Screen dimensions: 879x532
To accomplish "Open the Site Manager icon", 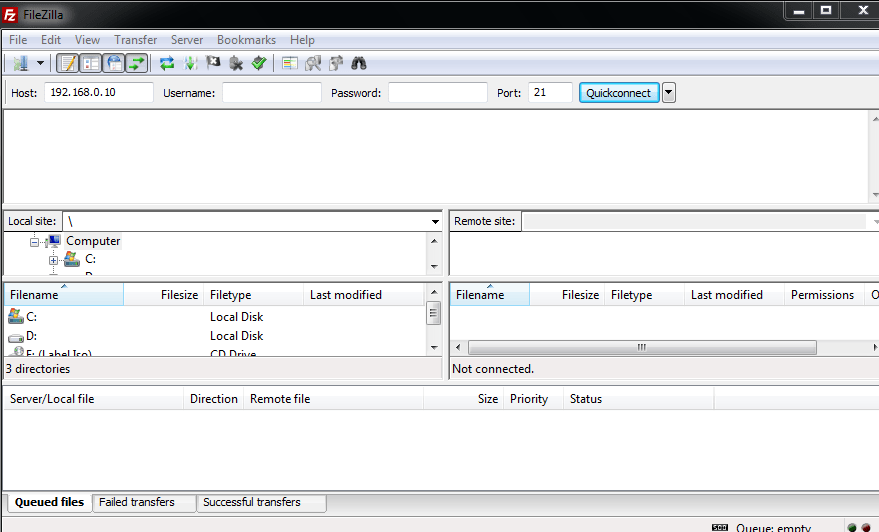I will click(21, 63).
